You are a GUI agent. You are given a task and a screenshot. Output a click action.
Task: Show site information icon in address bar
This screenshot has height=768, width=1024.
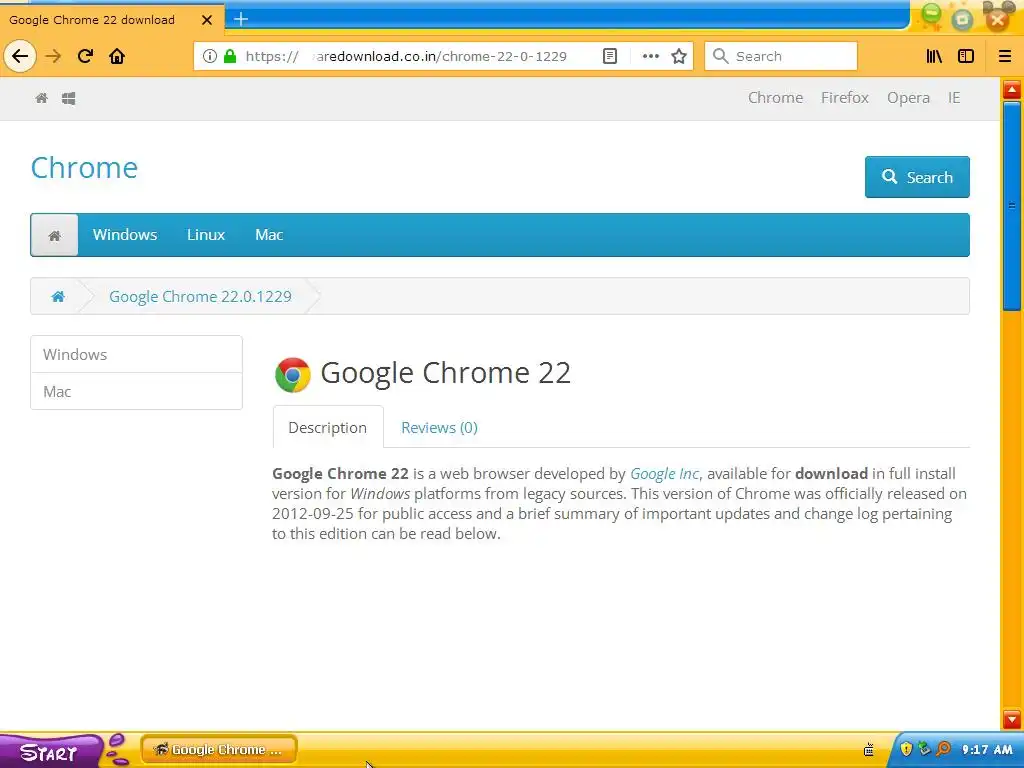(210, 56)
